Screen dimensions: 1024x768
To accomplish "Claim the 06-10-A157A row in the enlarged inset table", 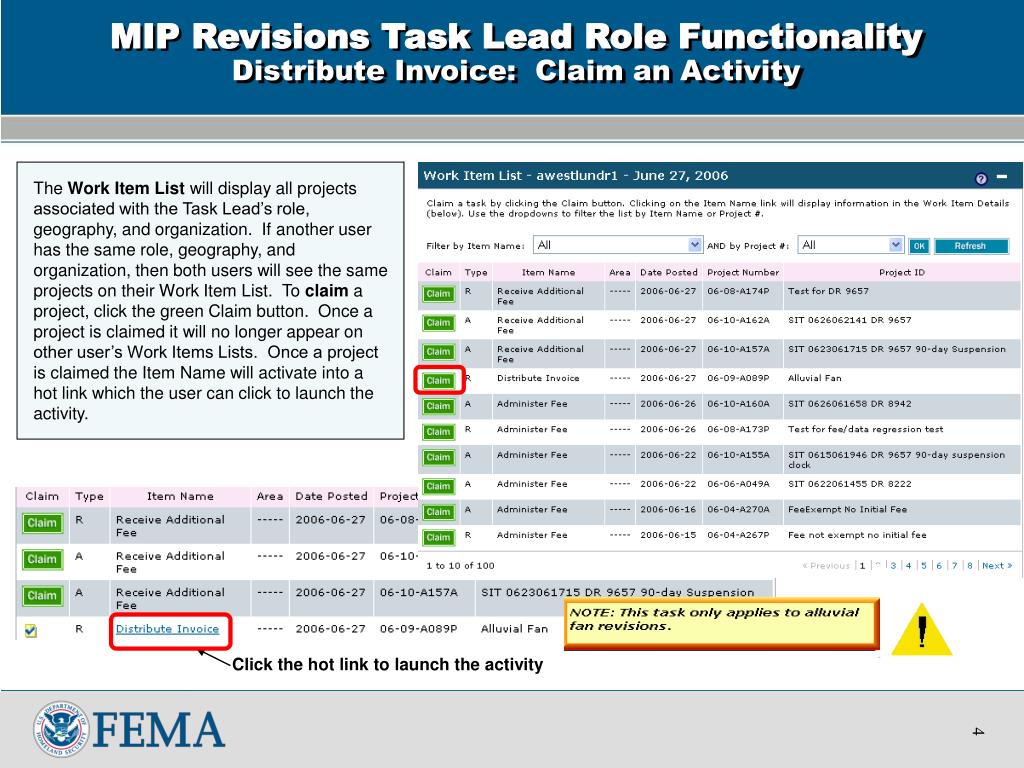I will coord(42,596).
